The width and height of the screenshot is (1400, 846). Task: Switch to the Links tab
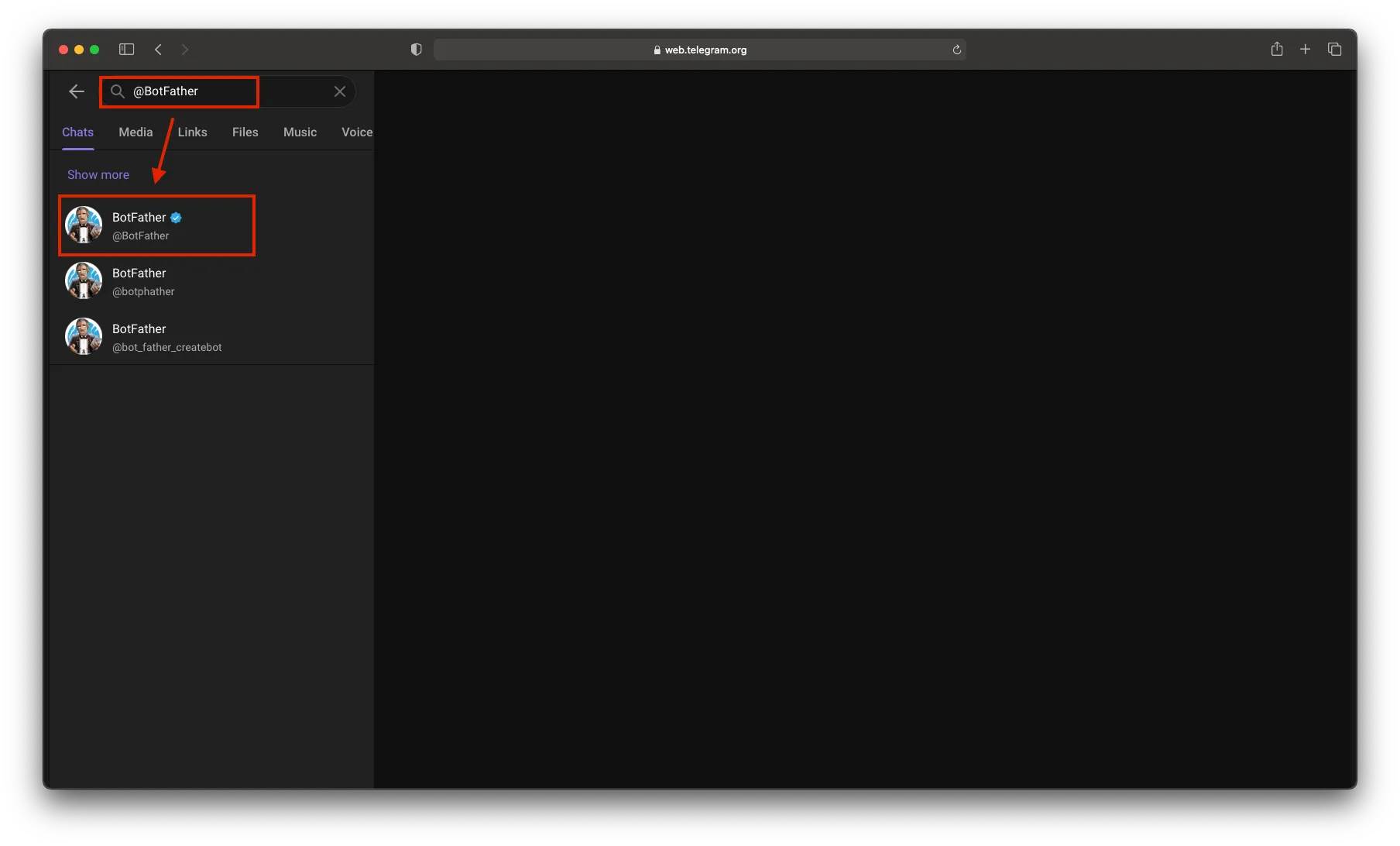[193, 132]
